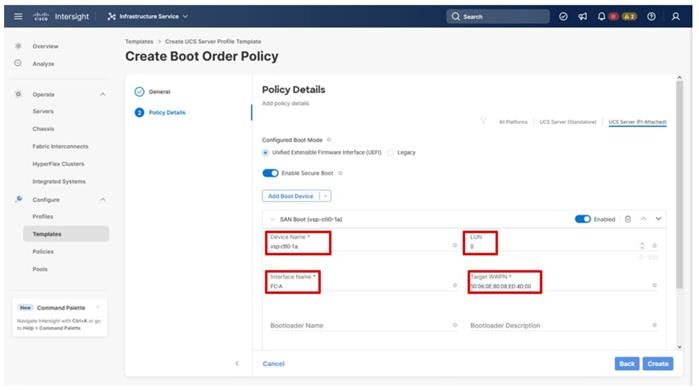
Task: Delete the SAN Boot device trash icon
Action: pos(628,219)
